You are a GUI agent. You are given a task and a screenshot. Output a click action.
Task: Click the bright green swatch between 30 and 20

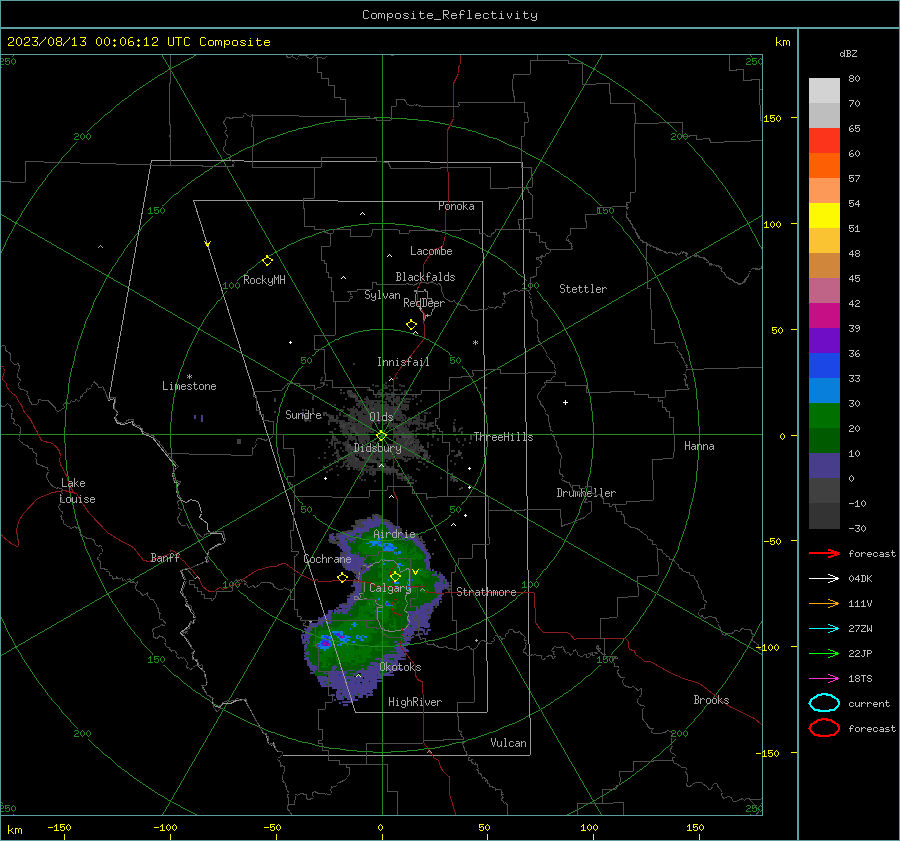[x=824, y=416]
